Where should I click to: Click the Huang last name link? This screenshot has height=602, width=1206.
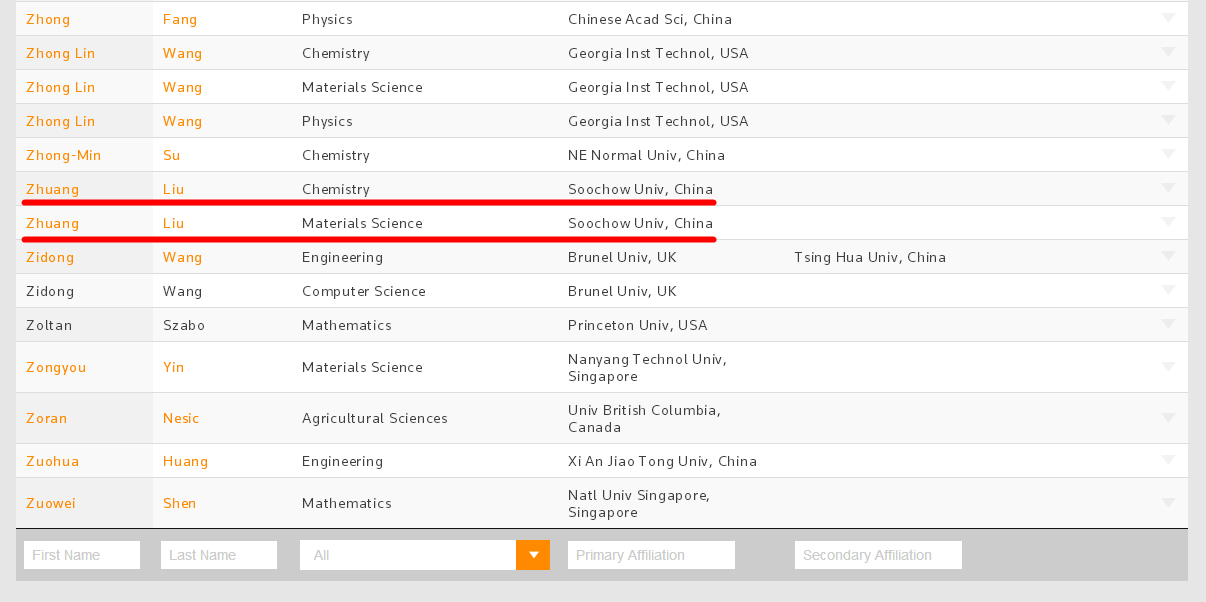point(186,461)
